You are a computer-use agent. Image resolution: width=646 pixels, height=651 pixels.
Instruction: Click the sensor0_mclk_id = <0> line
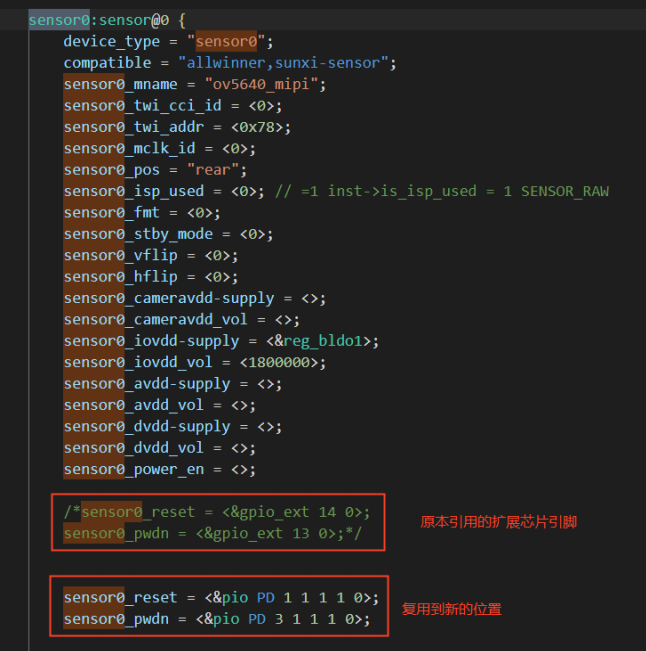tap(159, 148)
